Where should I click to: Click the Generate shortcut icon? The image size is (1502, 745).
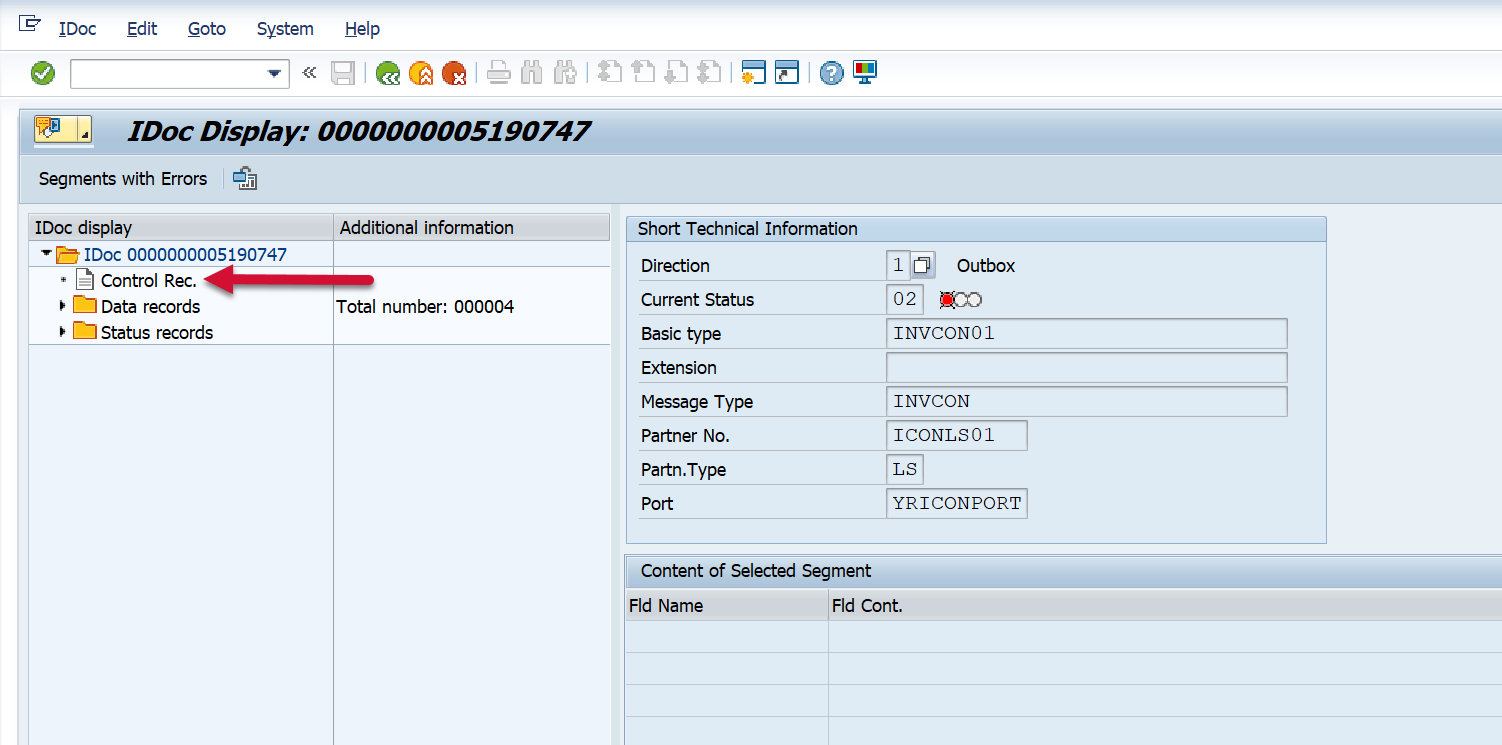pyautogui.click(x=787, y=73)
